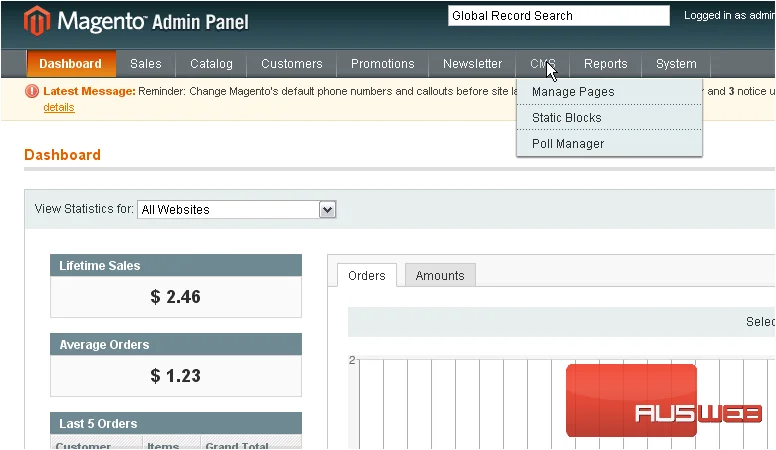Image resolution: width=776 pixels, height=450 pixels.
Task: Choose Poll Manager from the CMS dropdown
Action: [609, 144]
